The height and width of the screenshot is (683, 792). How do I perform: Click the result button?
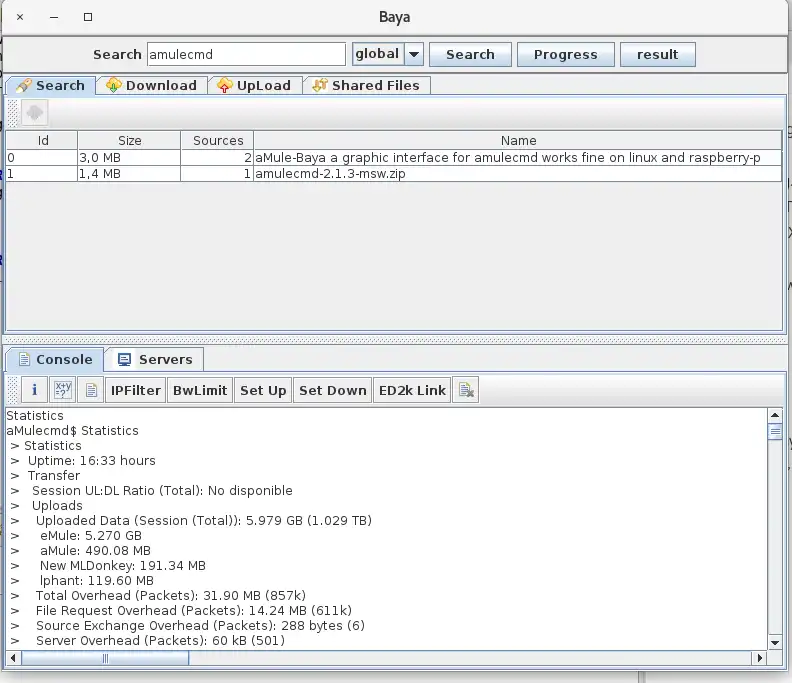coord(658,54)
